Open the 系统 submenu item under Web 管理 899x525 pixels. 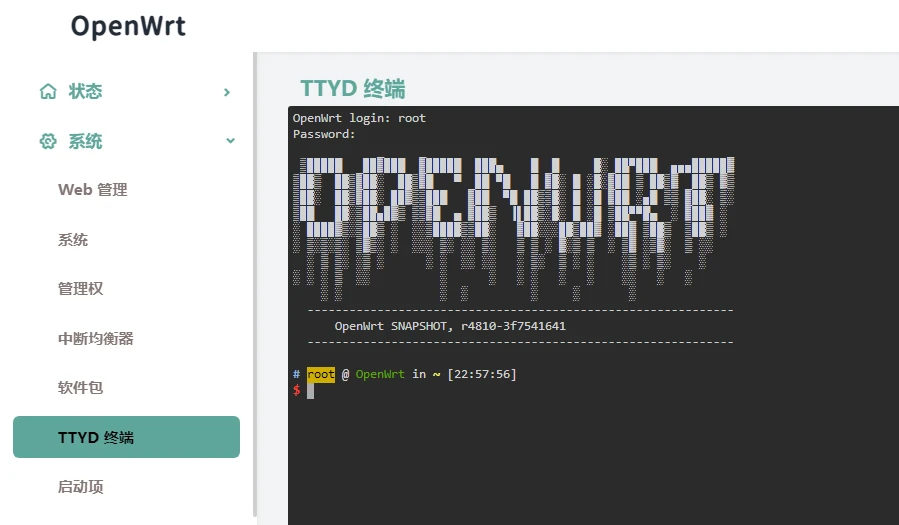point(73,240)
